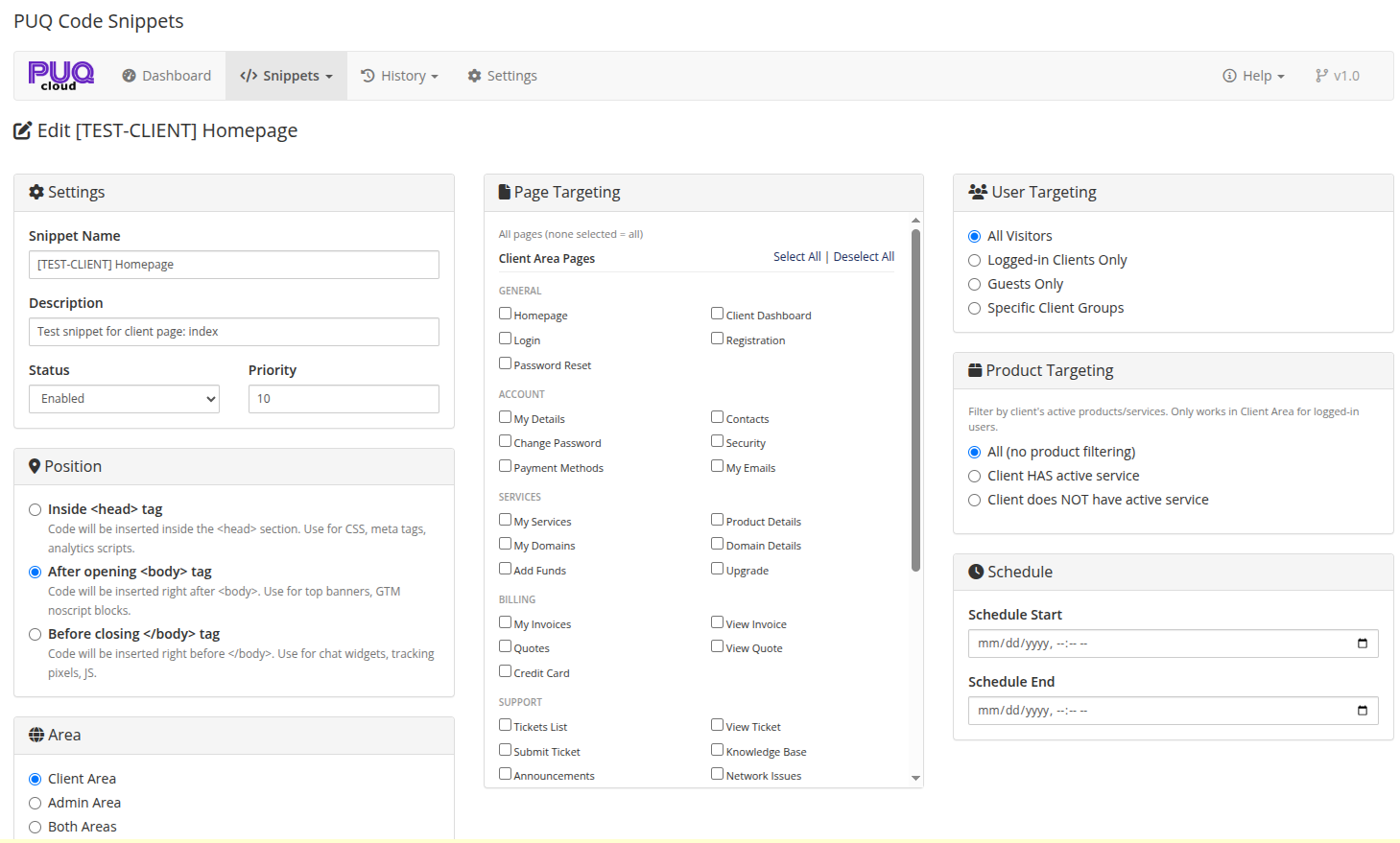Open the Help dropdown menu
This screenshot has width=1400, height=843.
1252,75
